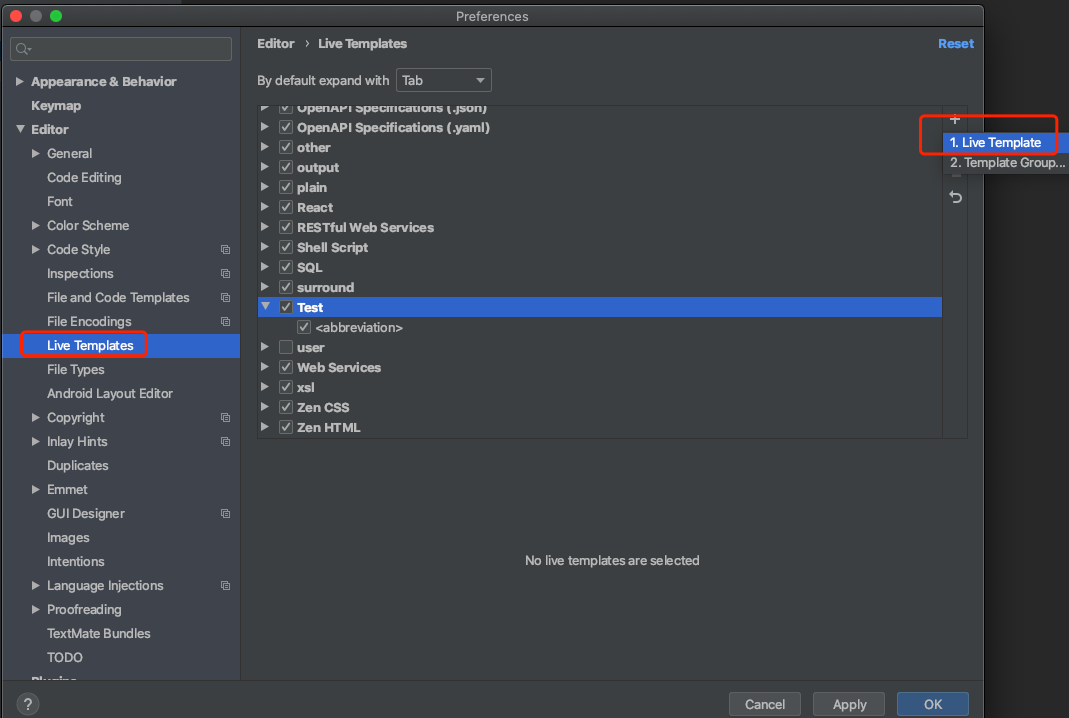
Task: Open Font settings page
Action: (59, 201)
